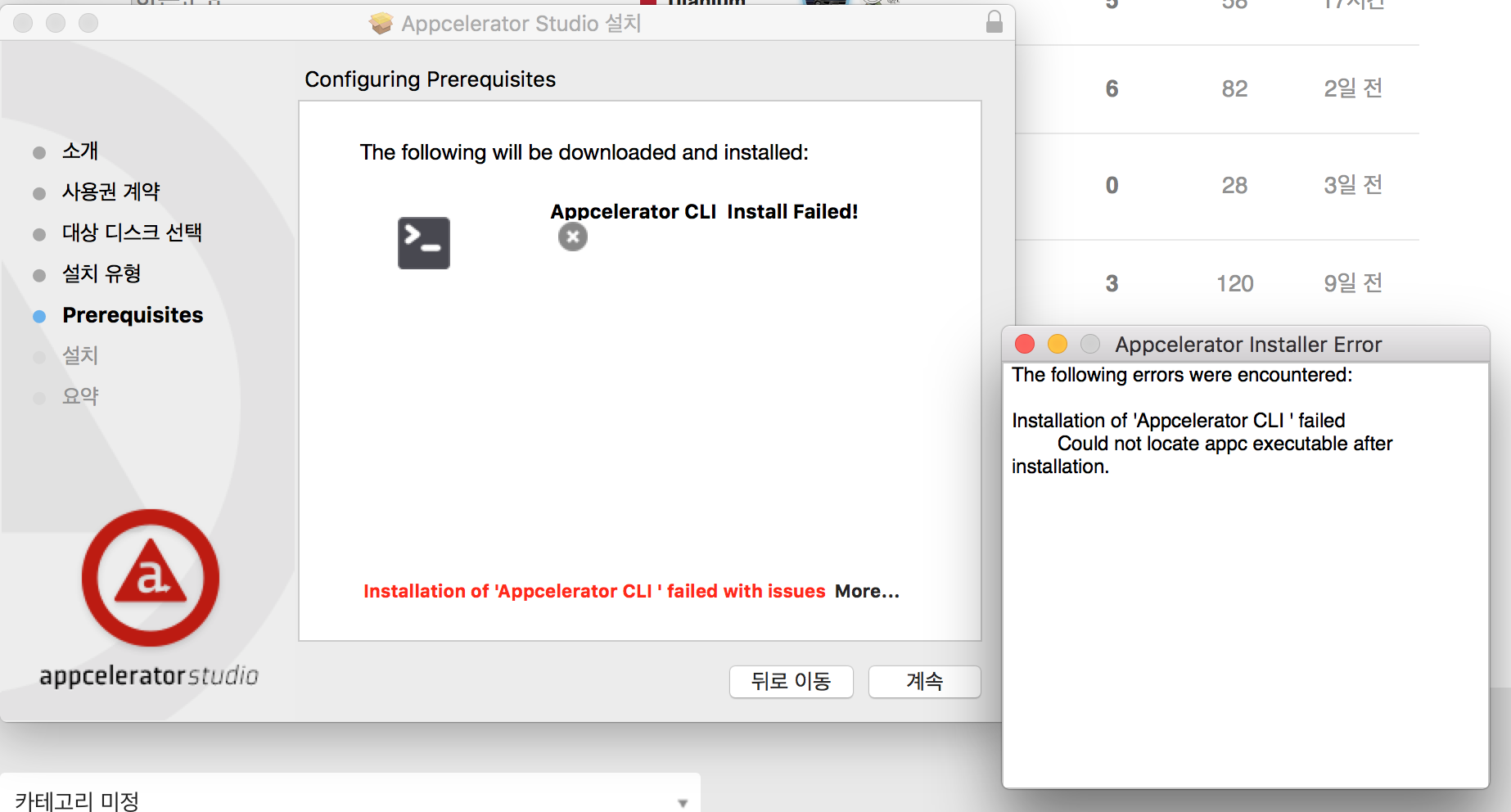Select the 요약 summary step
Viewport: 1511px width, 812px height.
tap(80, 397)
